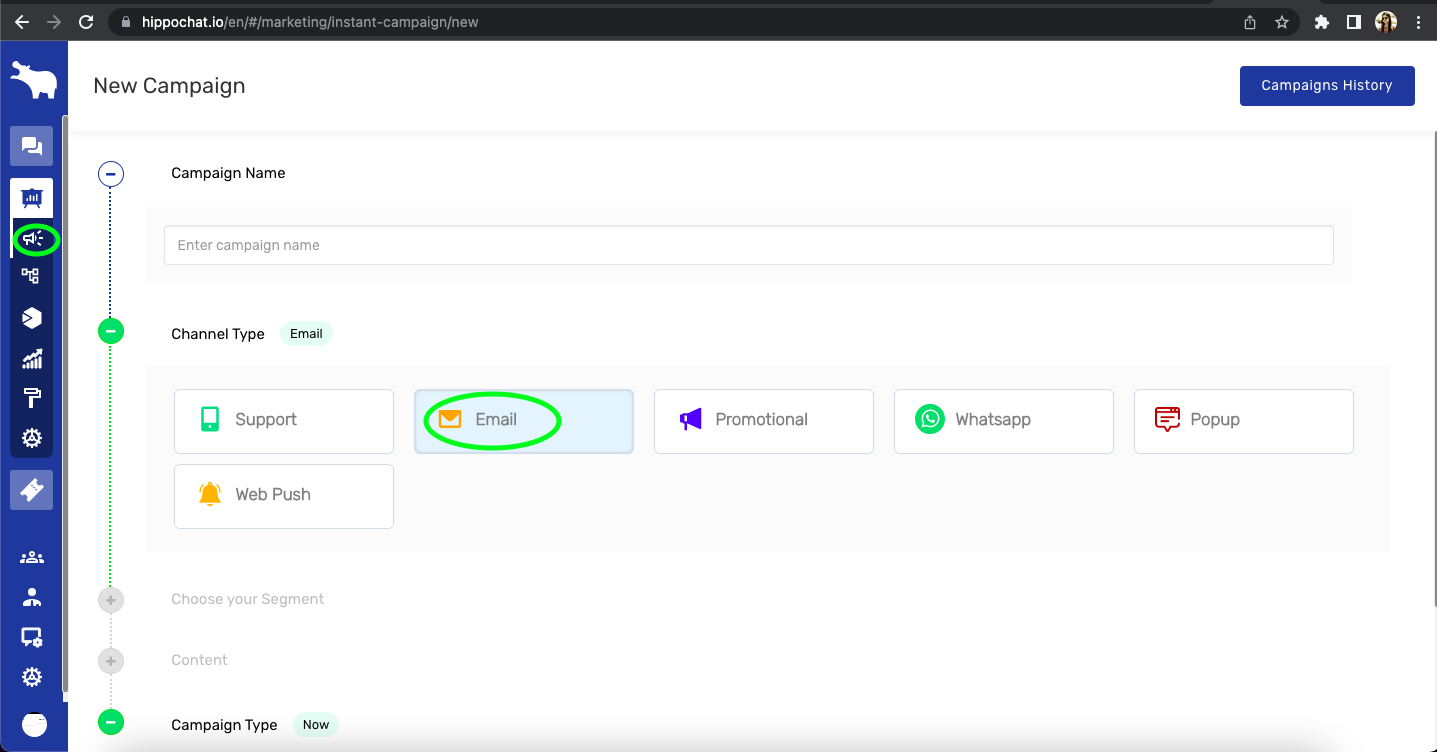This screenshot has width=1437, height=752.
Task: Click the three-person team icon in sidebar
Action: [32, 557]
